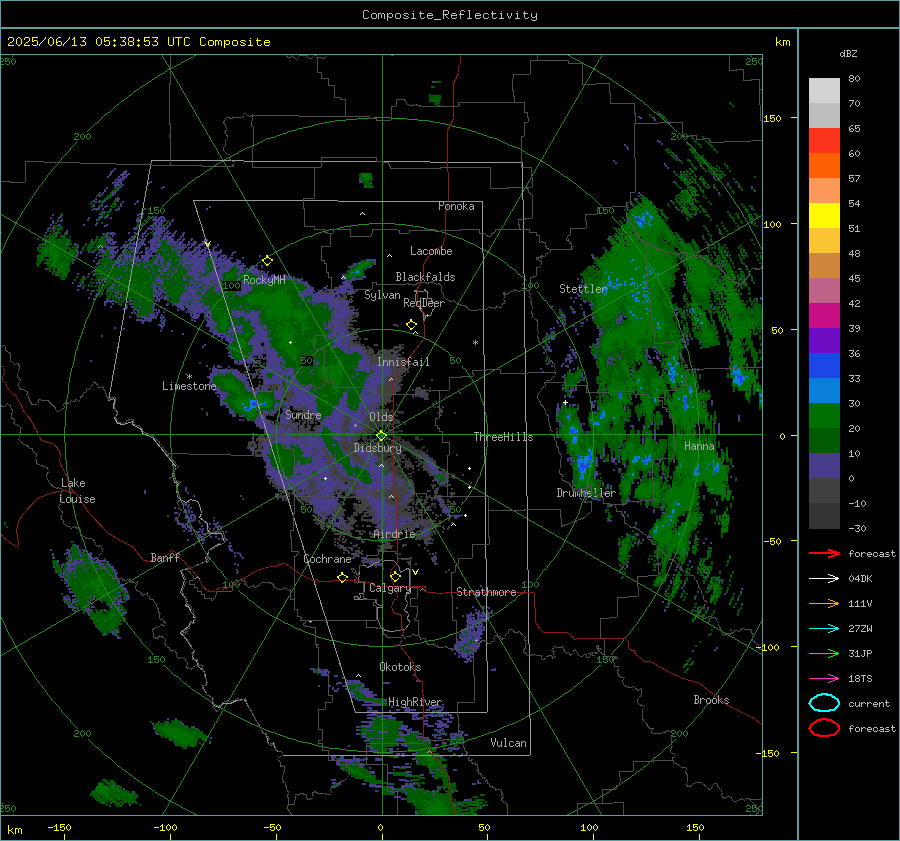Click the -150 tick on bottom axis
The height and width of the screenshot is (841, 900).
coord(59,827)
